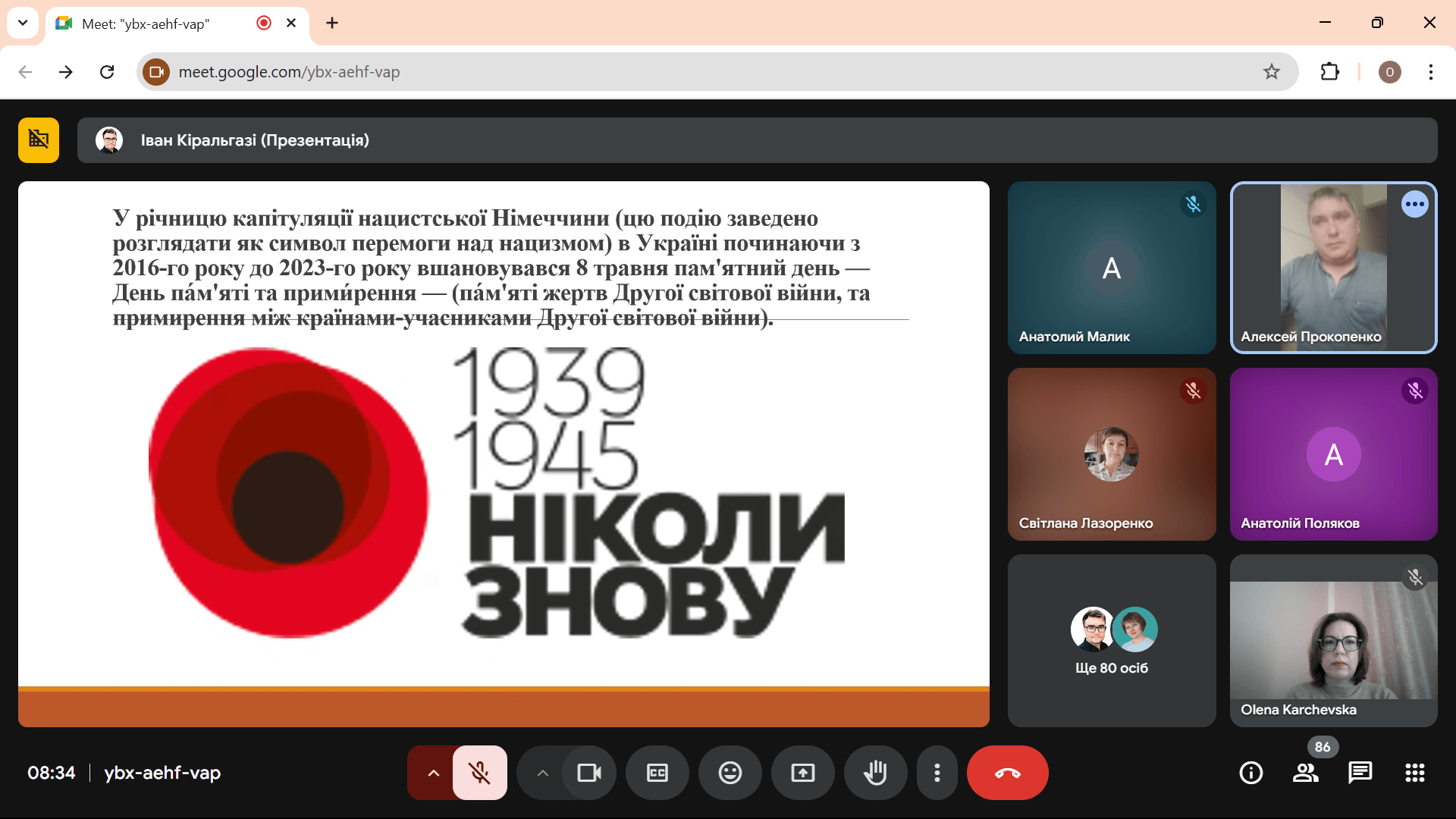Image resolution: width=1456 pixels, height=819 pixels.
Task: Click Іван Кіральгазі presenter avatar
Action: click(109, 140)
